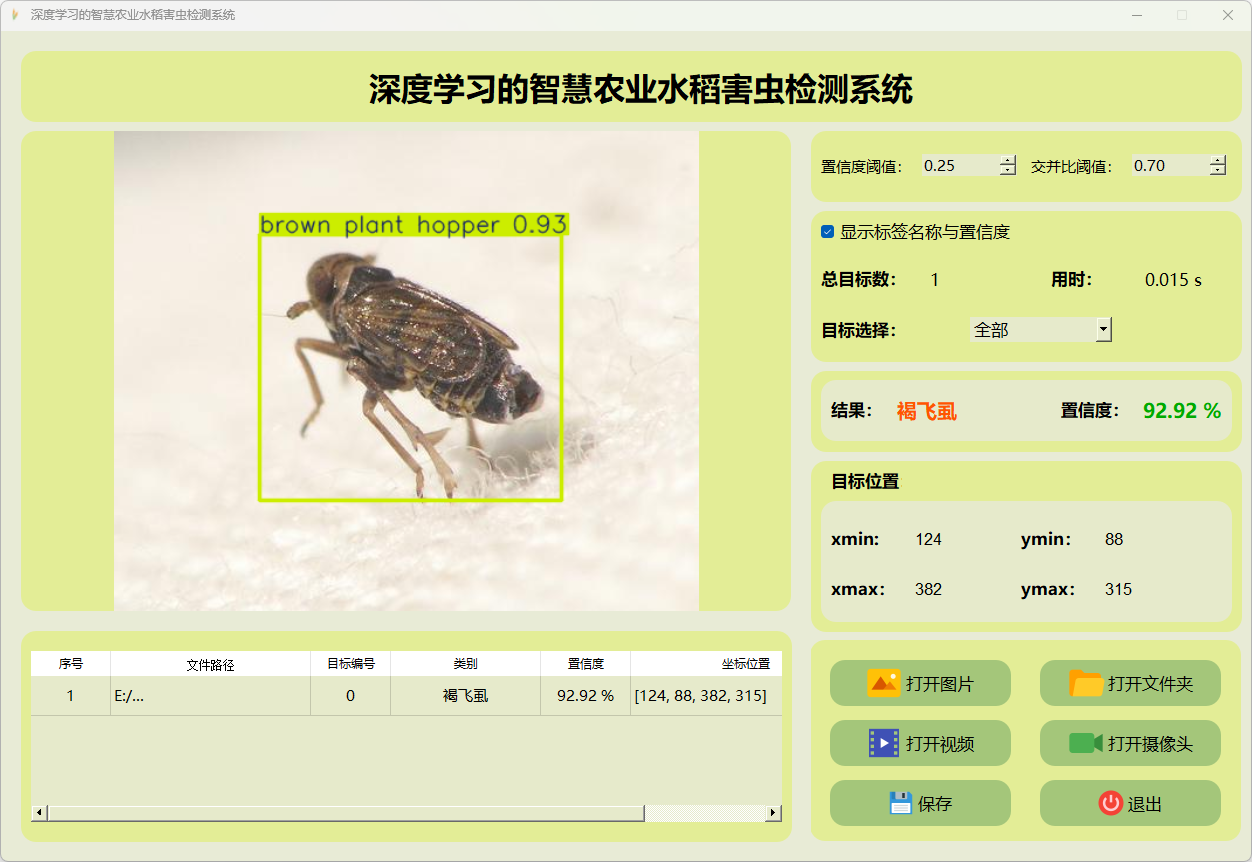Click the film icon on 打开视频 button
This screenshot has height=862, width=1252.
click(x=884, y=743)
